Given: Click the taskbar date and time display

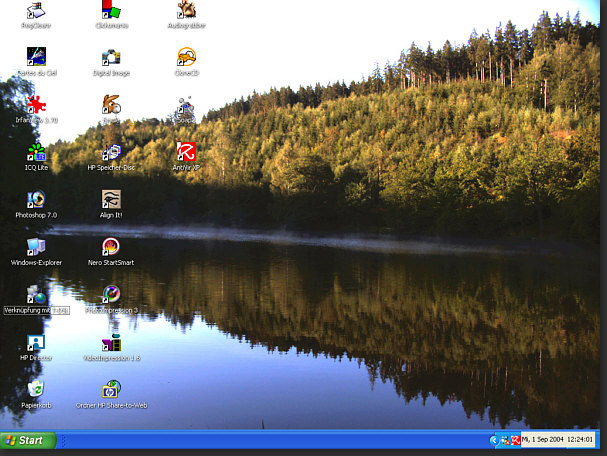Looking at the screenshot, I should point(558,439).
